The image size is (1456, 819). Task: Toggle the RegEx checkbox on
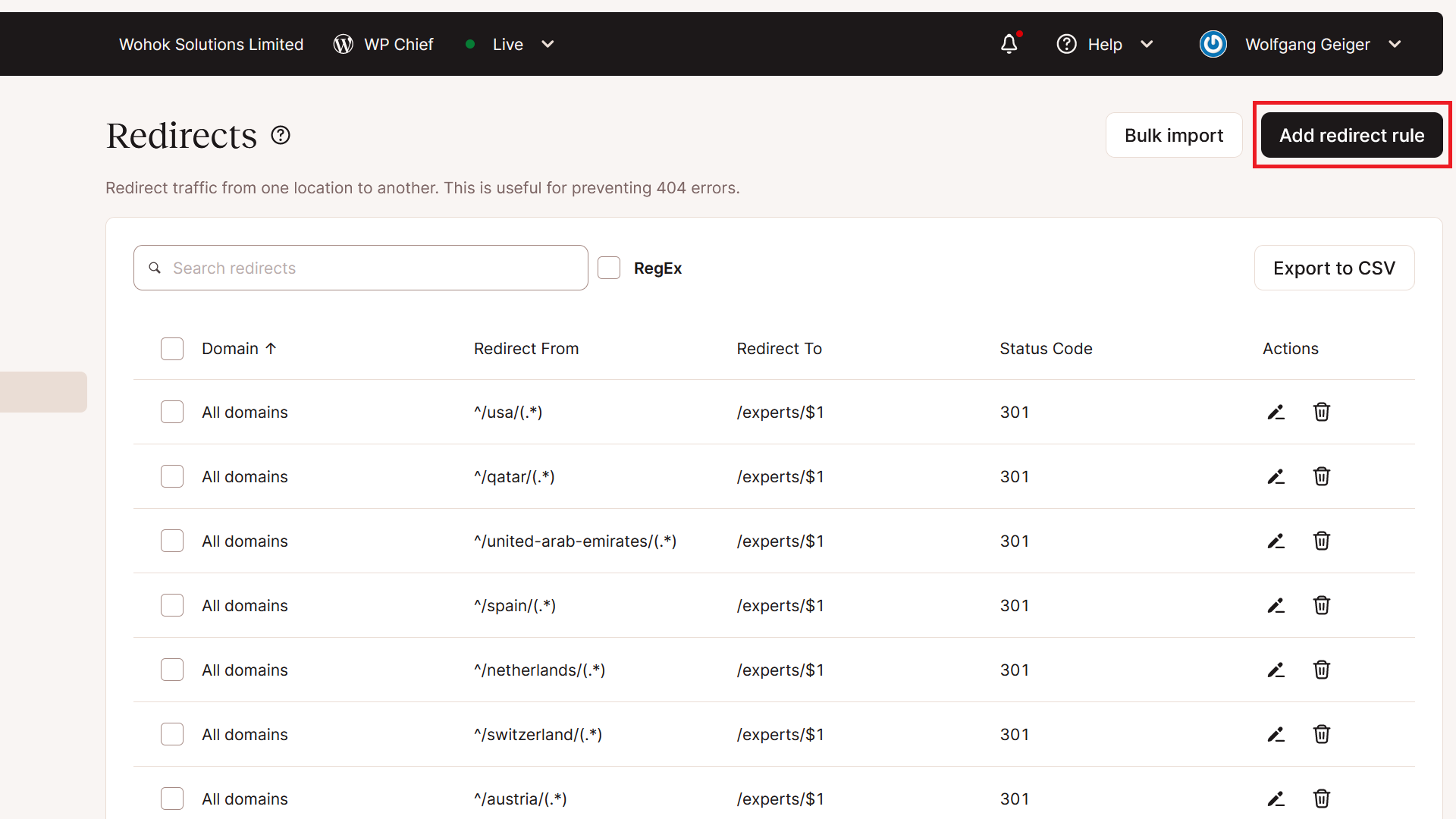[x=609, y=267]
